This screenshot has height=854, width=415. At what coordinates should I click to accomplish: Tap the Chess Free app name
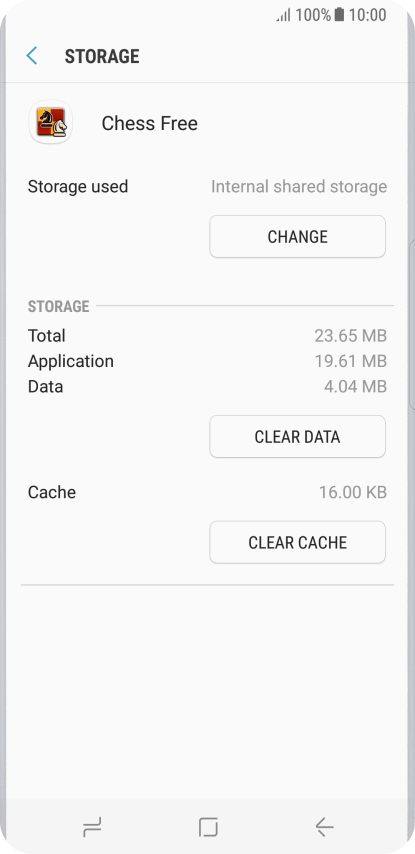150,124
